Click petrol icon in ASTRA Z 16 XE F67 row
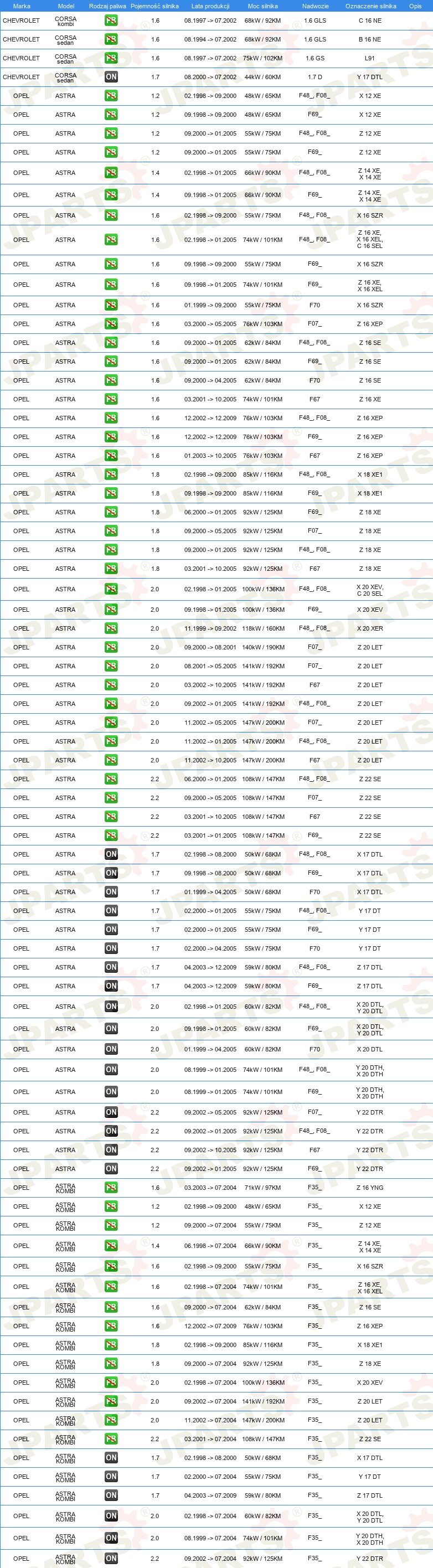 click(x=111, y=399)
